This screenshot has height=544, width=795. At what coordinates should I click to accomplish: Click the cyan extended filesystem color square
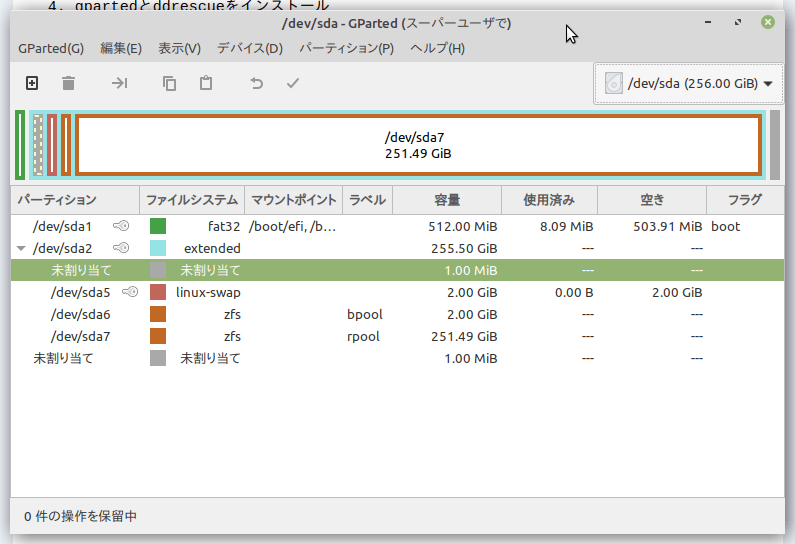coord(158,248)
